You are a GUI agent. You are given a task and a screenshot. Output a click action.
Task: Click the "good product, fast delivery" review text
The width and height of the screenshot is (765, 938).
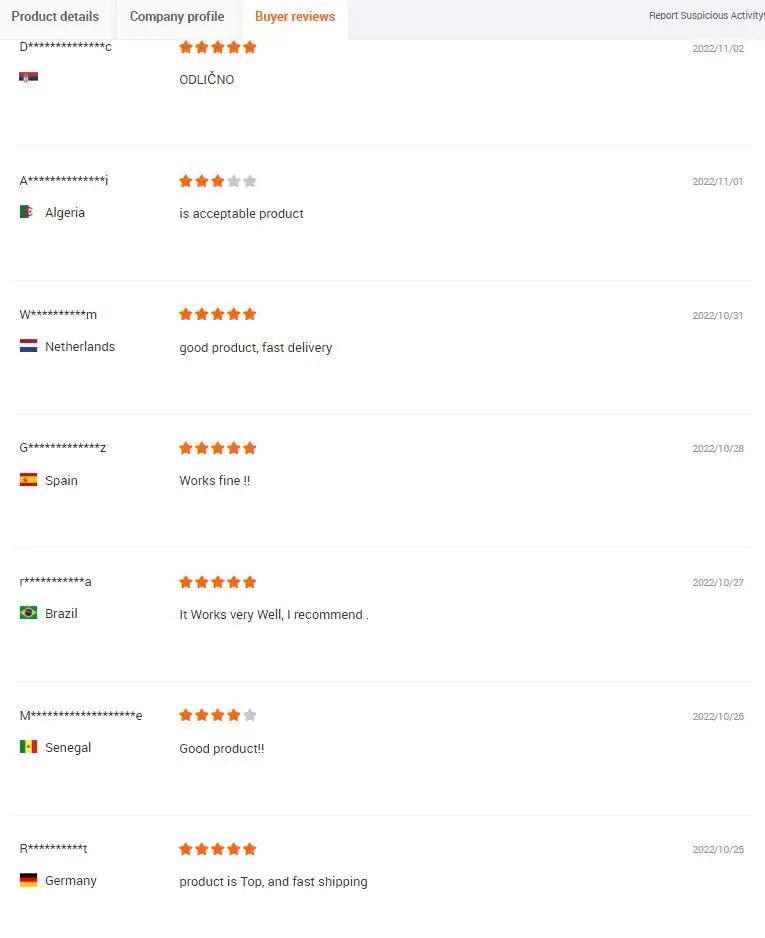coord(255,348)
